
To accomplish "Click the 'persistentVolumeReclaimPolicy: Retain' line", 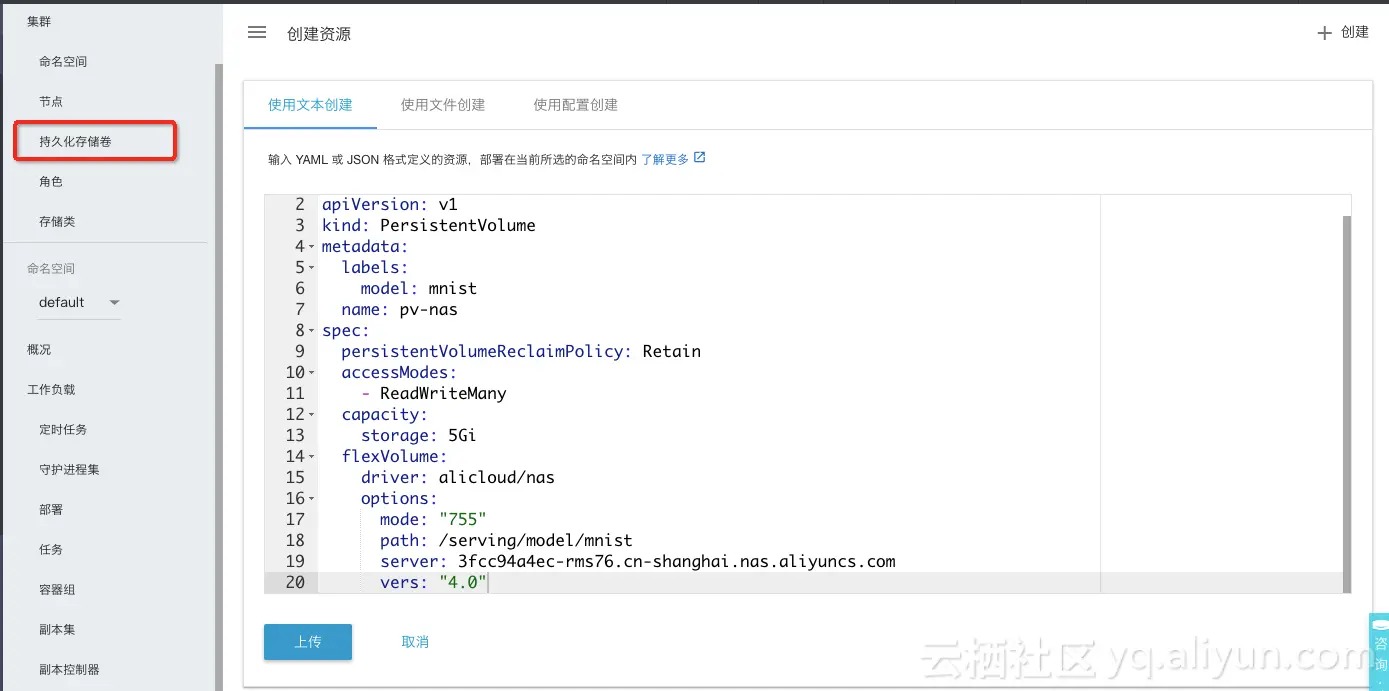I will click(x=521, y=352).
